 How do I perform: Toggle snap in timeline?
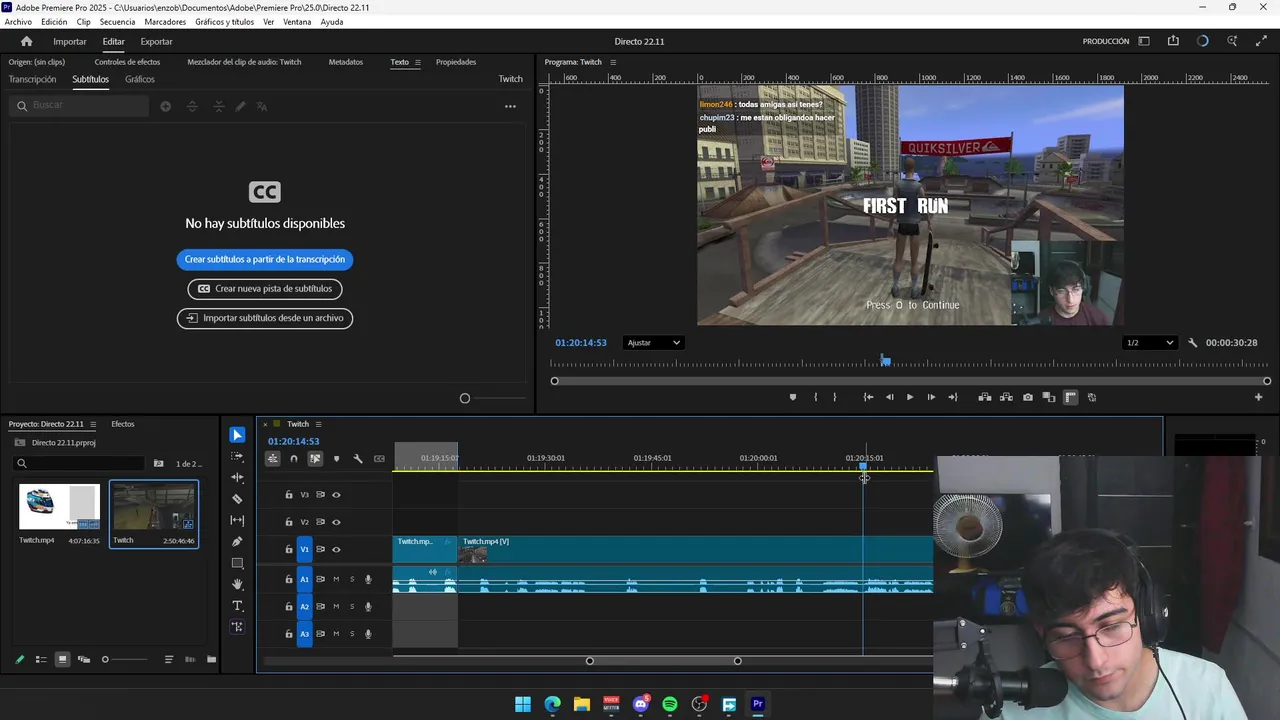294,459
